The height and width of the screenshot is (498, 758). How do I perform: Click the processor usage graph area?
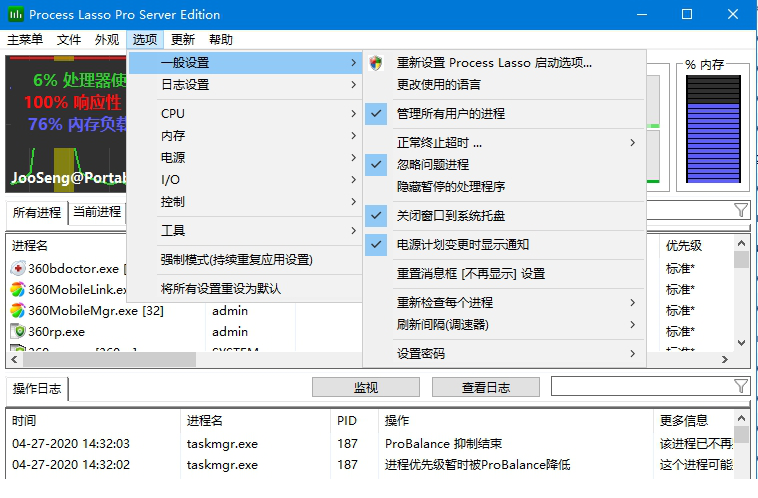click(x=66, y=124)
